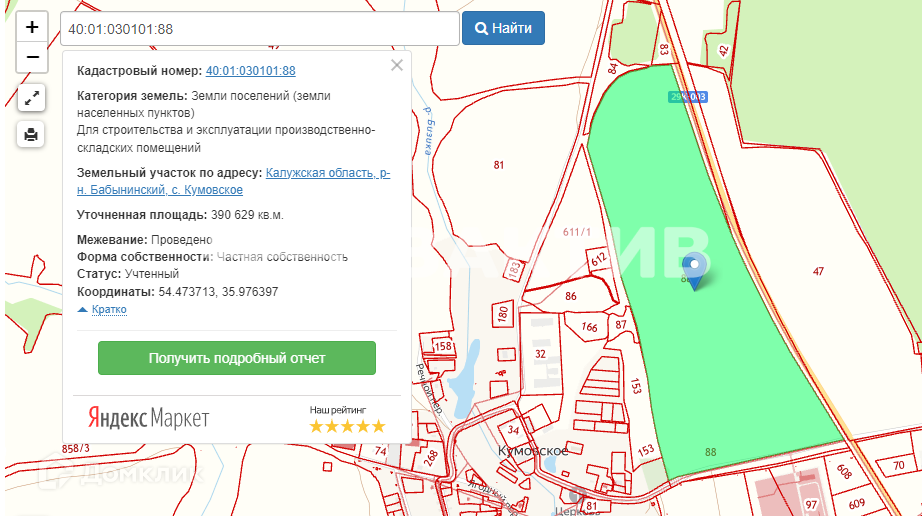Open the Калужская область address link
922x516 pixels.
coord(327,173)
